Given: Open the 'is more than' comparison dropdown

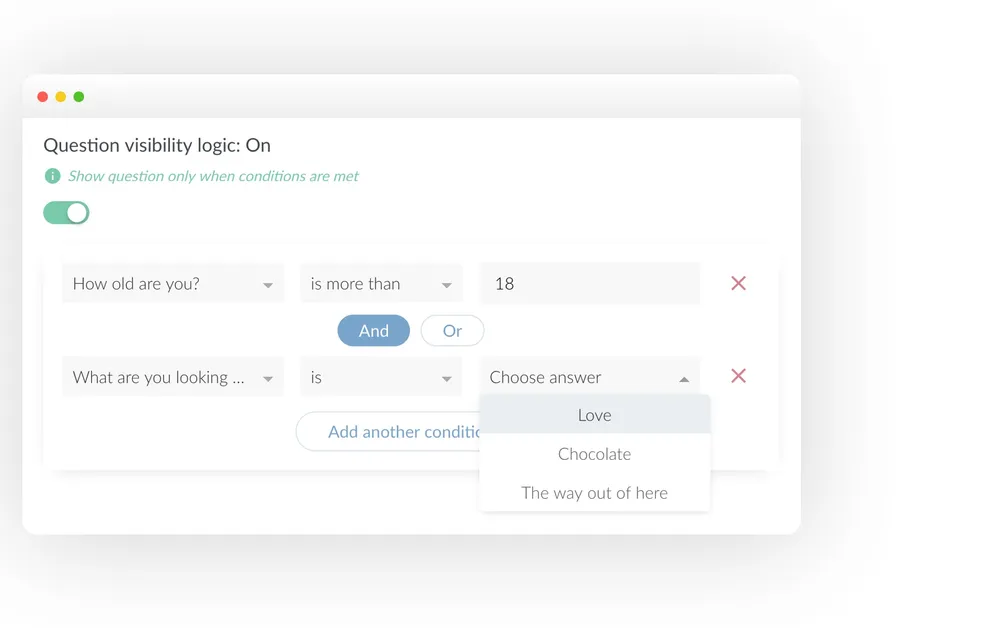Looking at the screenshot, I should (381, 283).
